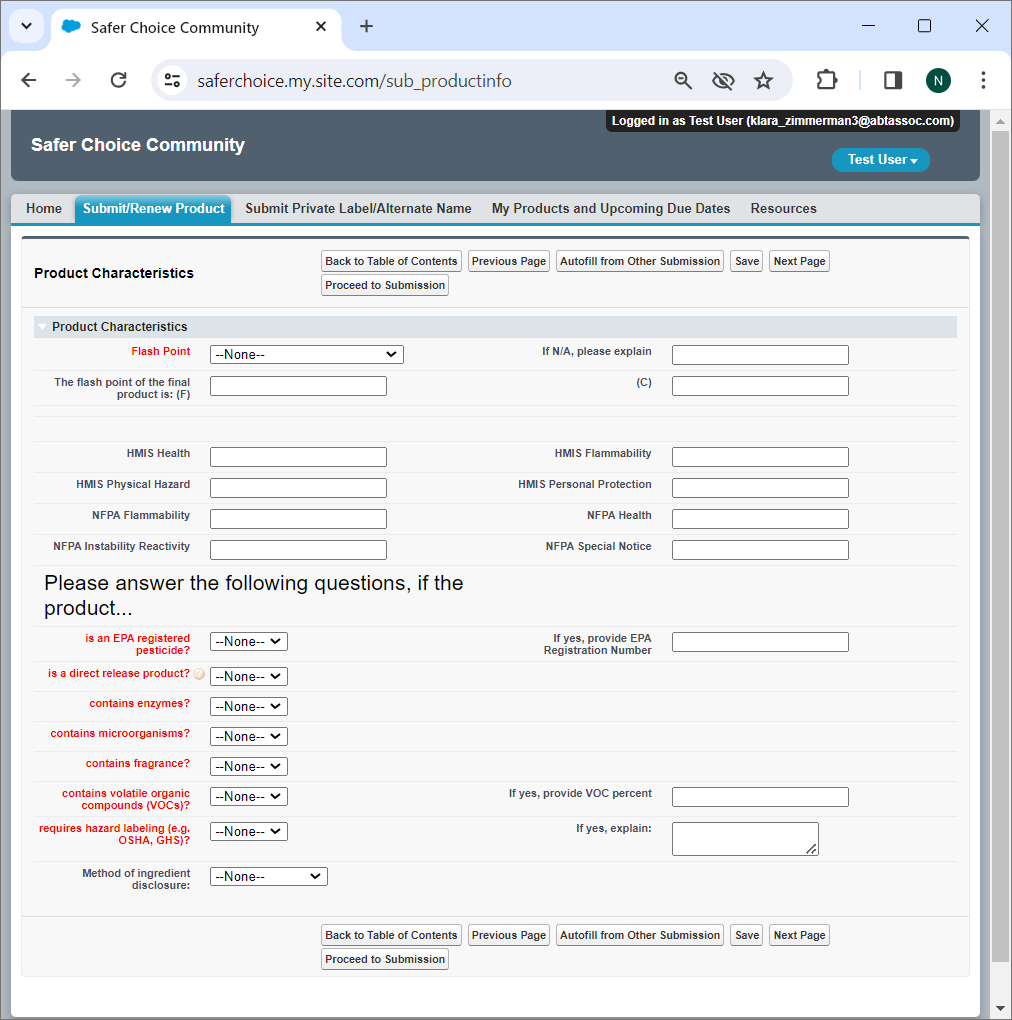Open the tab search chevron button
Screen dimensions: 1012x1020
(x=27, y=26)
